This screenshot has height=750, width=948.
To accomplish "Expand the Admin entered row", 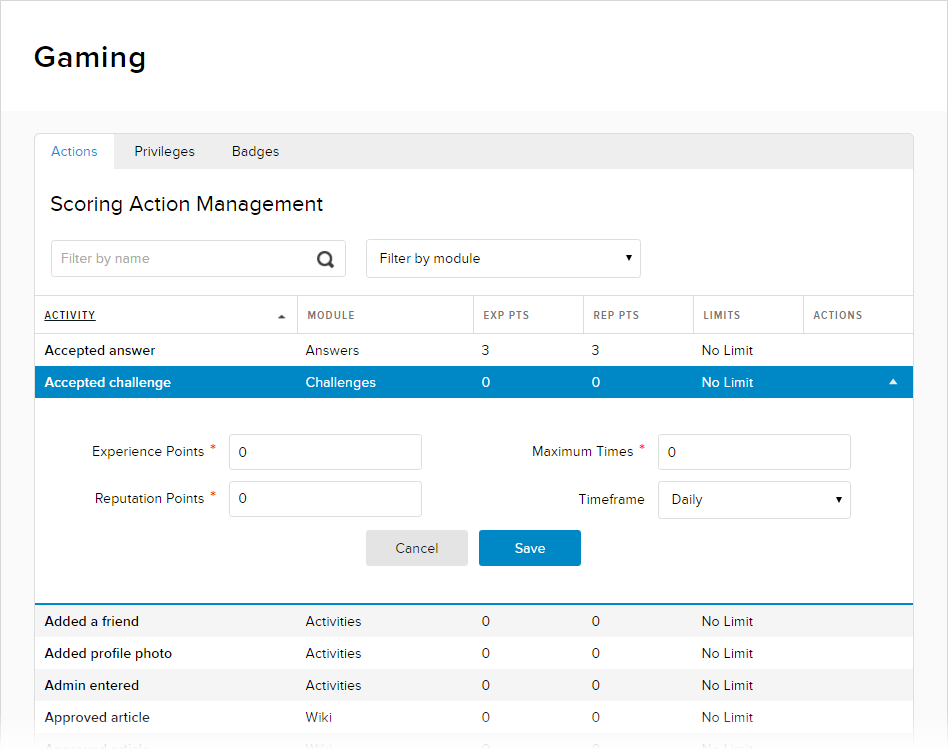I will pos(92,685).
